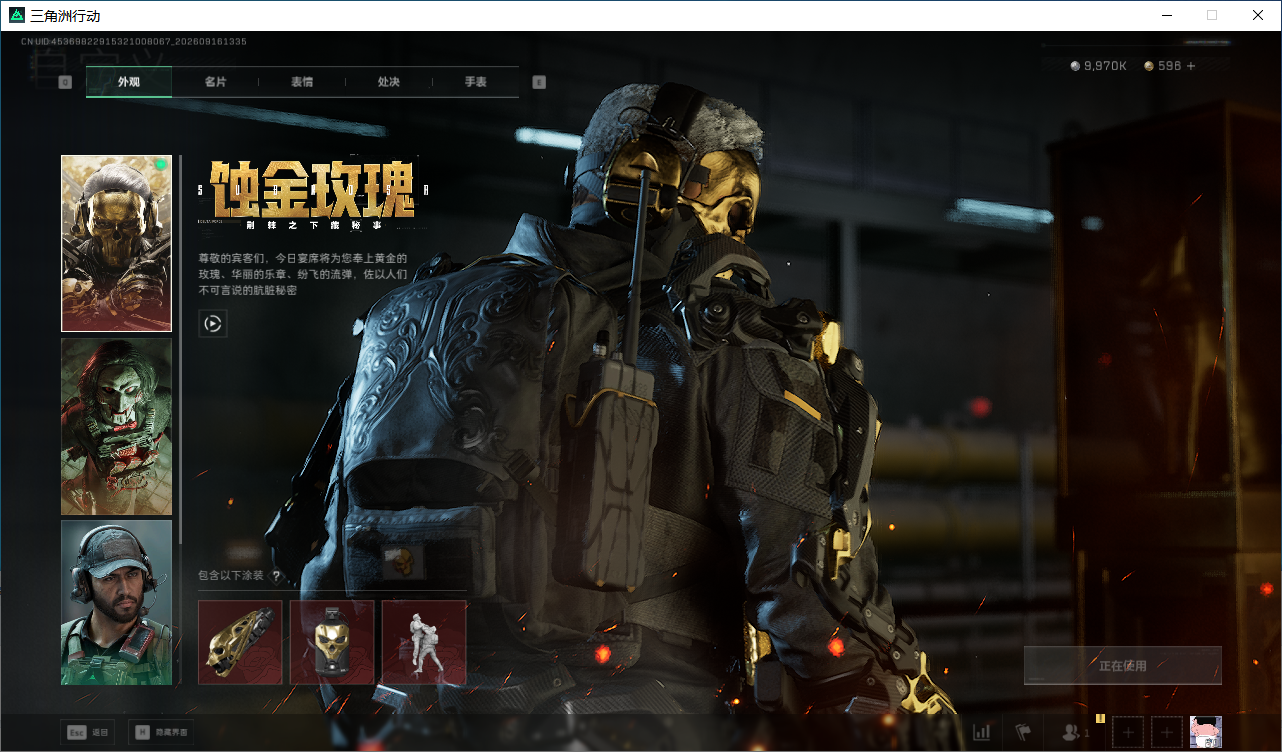The width and height of the screenshot is (1282, 752).
Task: Click the H 隐藏界面 hide interface button
Action: click(x=163, y=733)
